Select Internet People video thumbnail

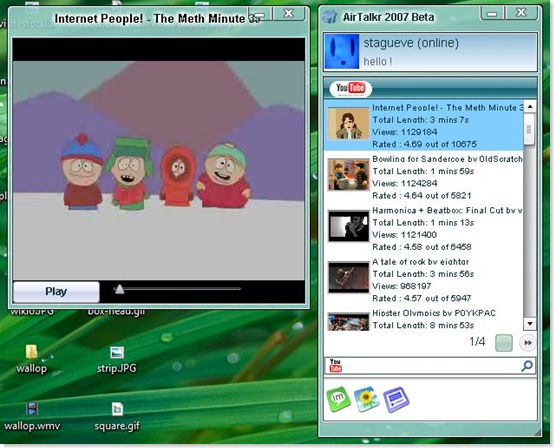point(348,123)
